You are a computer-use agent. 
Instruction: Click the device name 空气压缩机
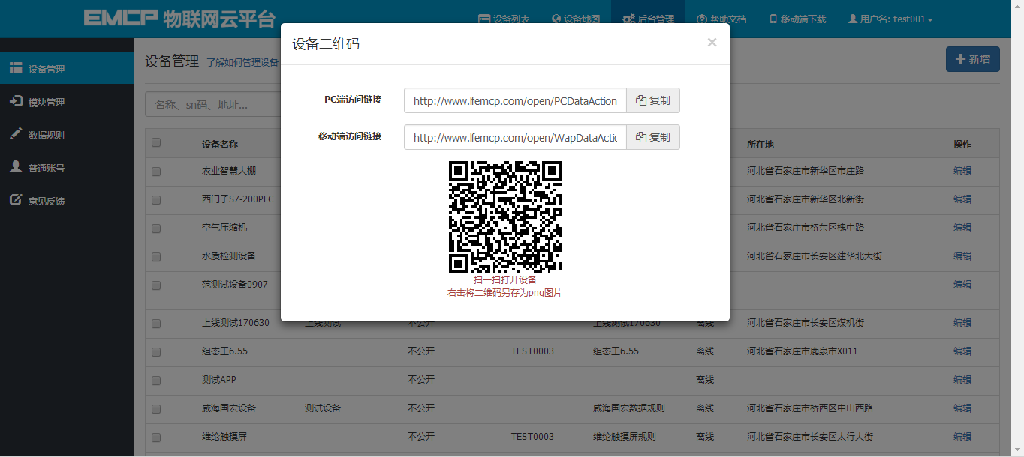(x=225, y=228)
